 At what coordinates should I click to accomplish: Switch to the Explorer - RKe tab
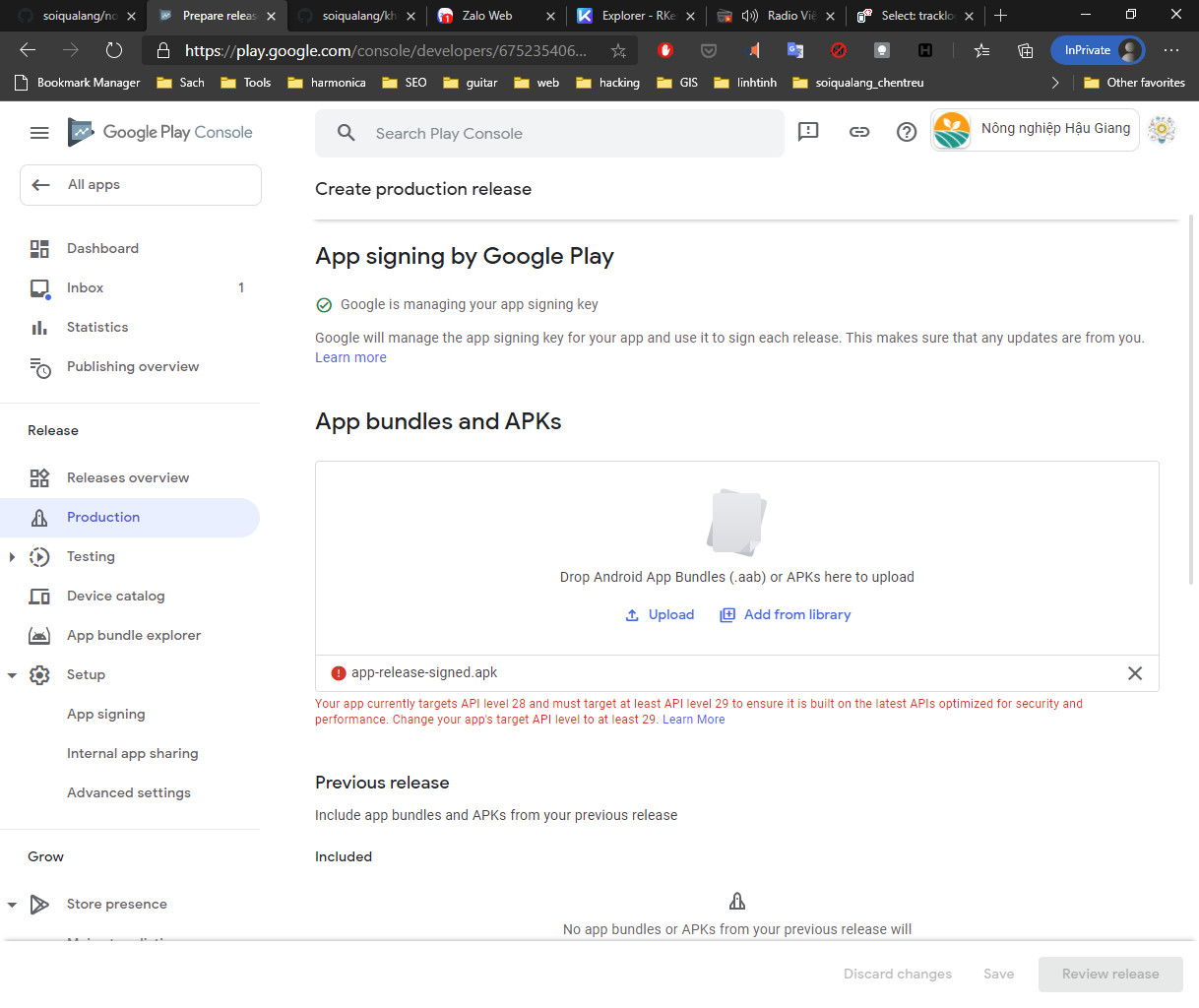click(636, 16)
